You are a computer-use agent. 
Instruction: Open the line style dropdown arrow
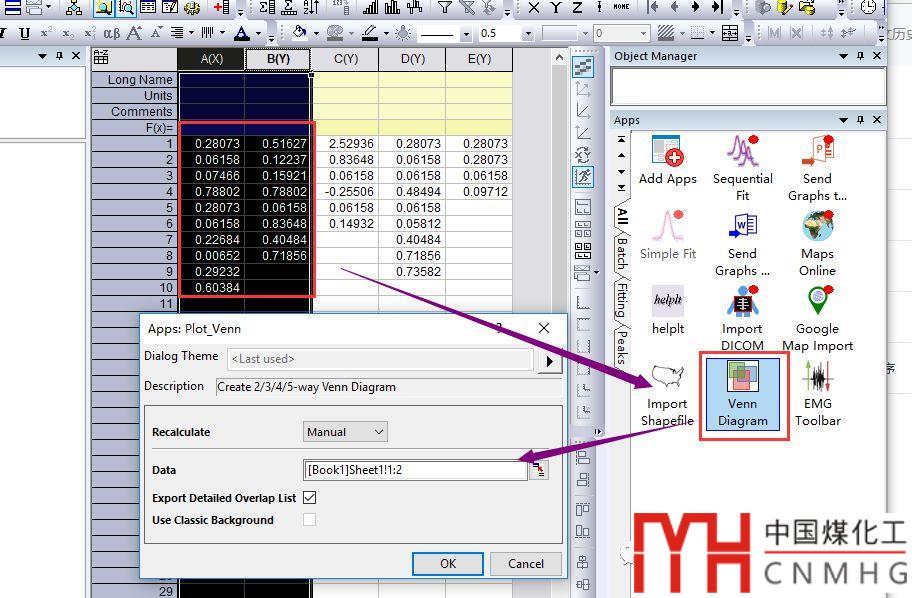tap(466, 34)
